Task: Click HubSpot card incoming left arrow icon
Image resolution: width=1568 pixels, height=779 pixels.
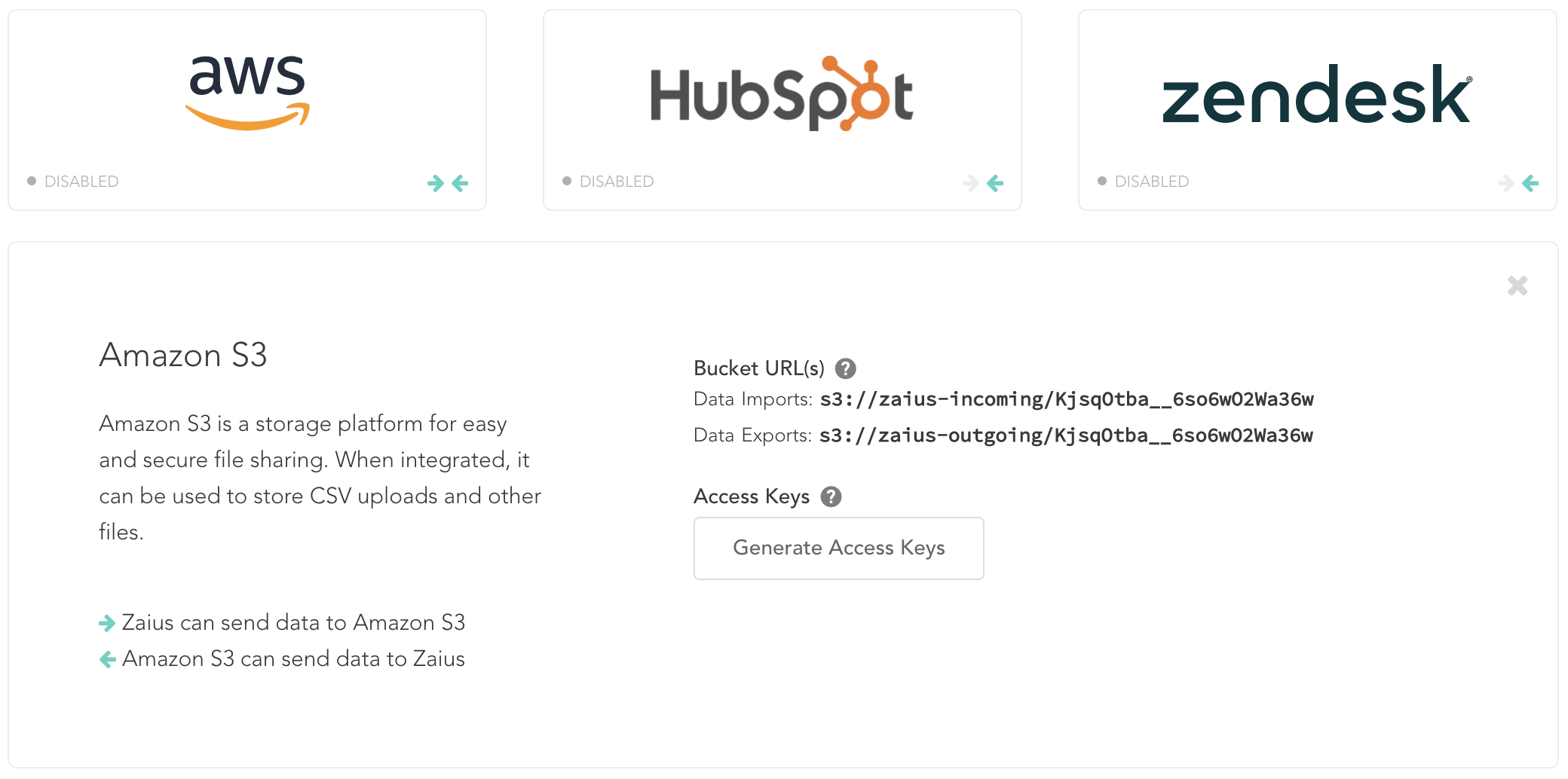Action: (x=995, y=183)
